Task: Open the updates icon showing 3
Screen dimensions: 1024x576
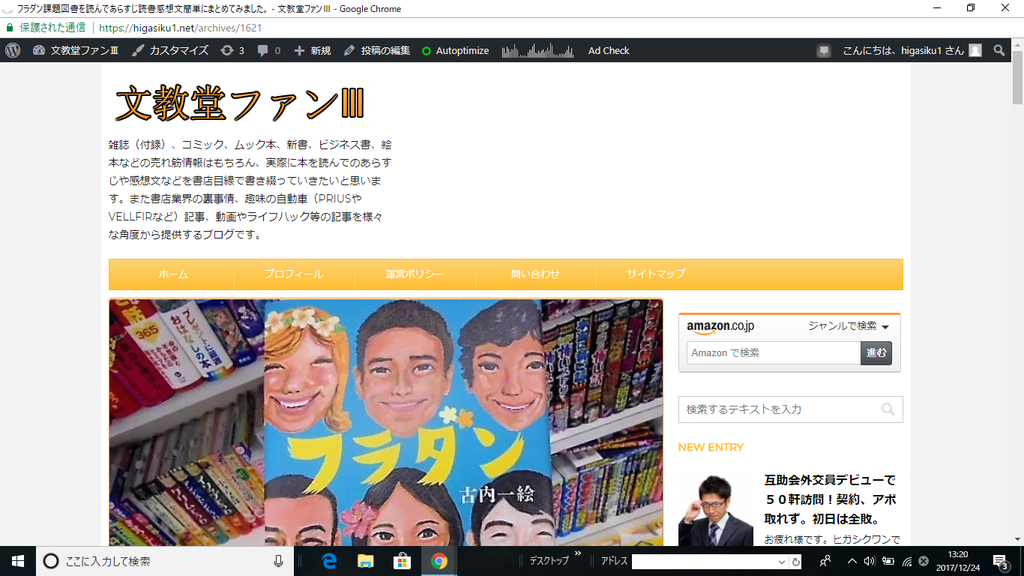Action: tap(232, 50)
